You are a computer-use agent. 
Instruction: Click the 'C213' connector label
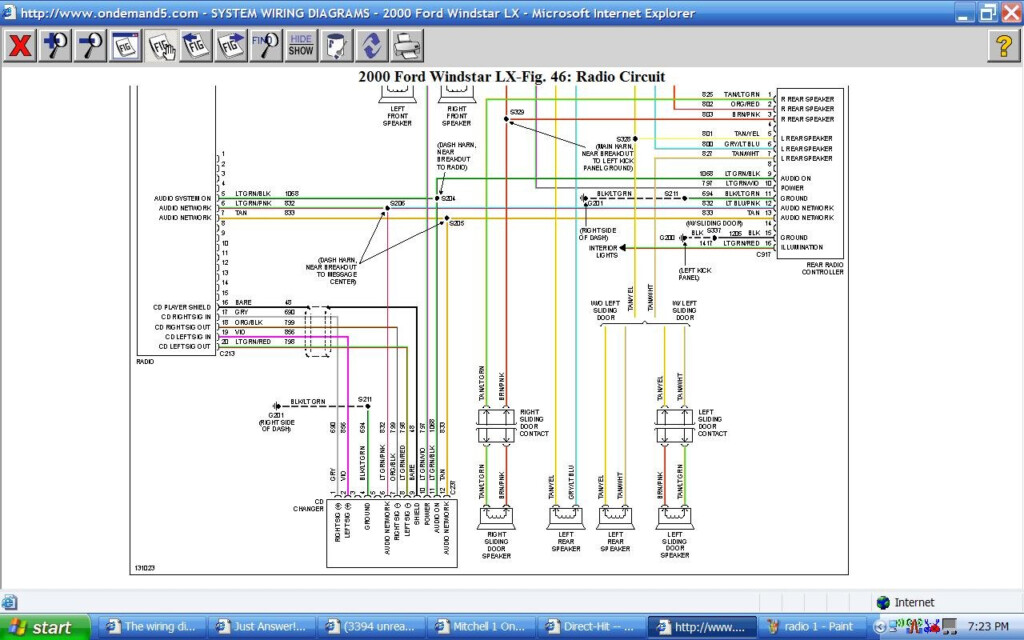coord(227,353)
